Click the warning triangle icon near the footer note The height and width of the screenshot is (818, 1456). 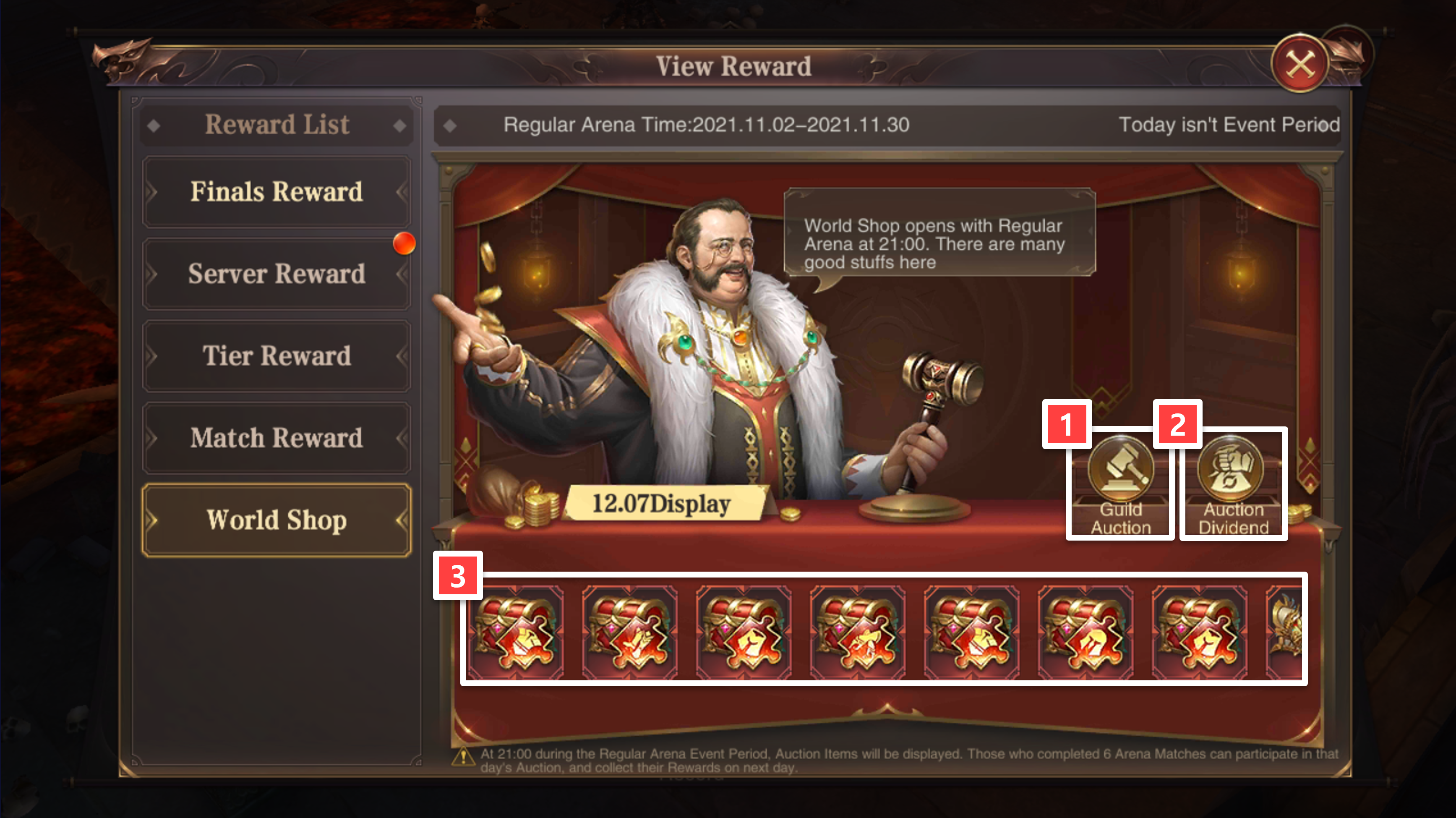463,756
